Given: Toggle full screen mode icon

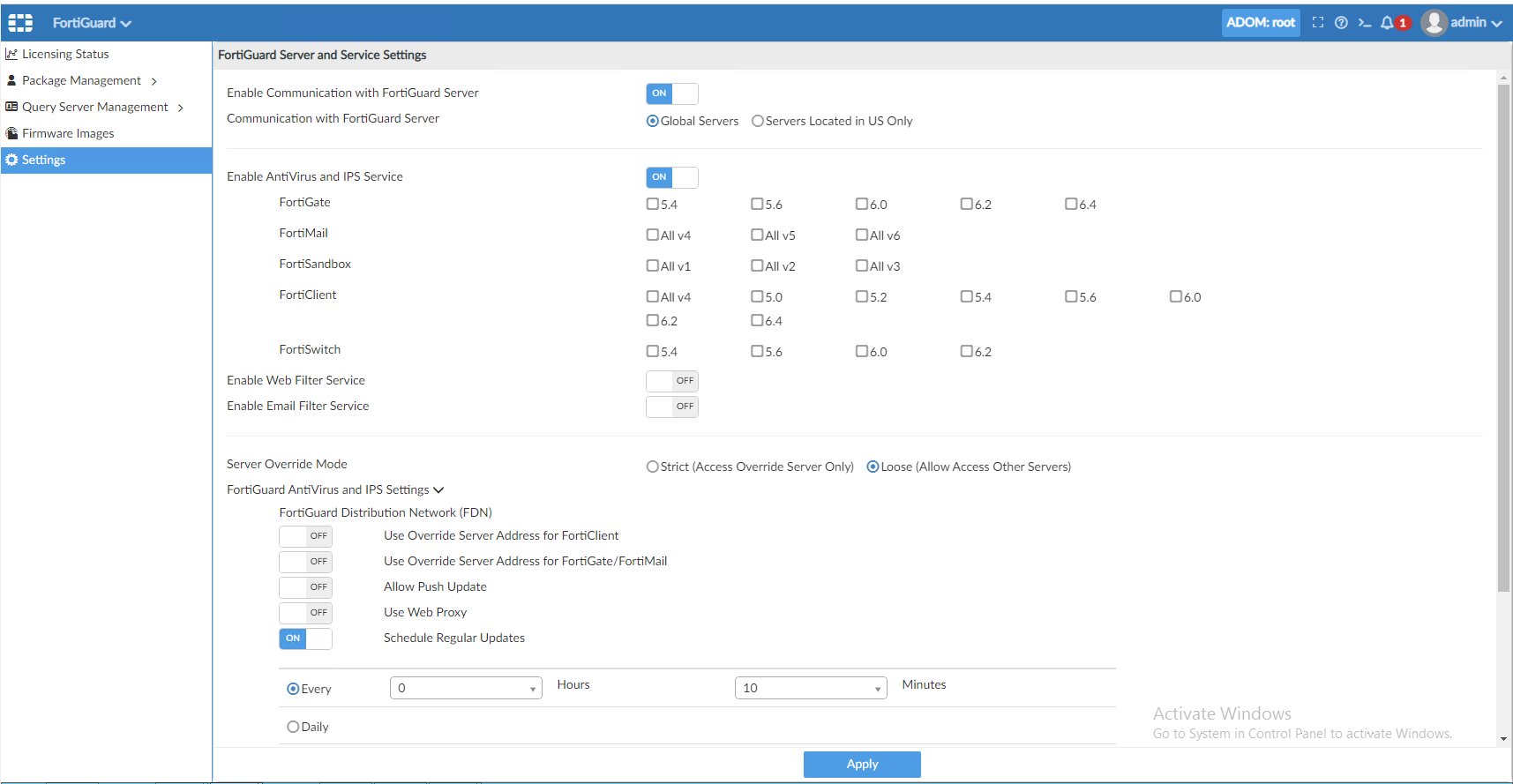Looking at the screenshot, I should coord(1318,23).
